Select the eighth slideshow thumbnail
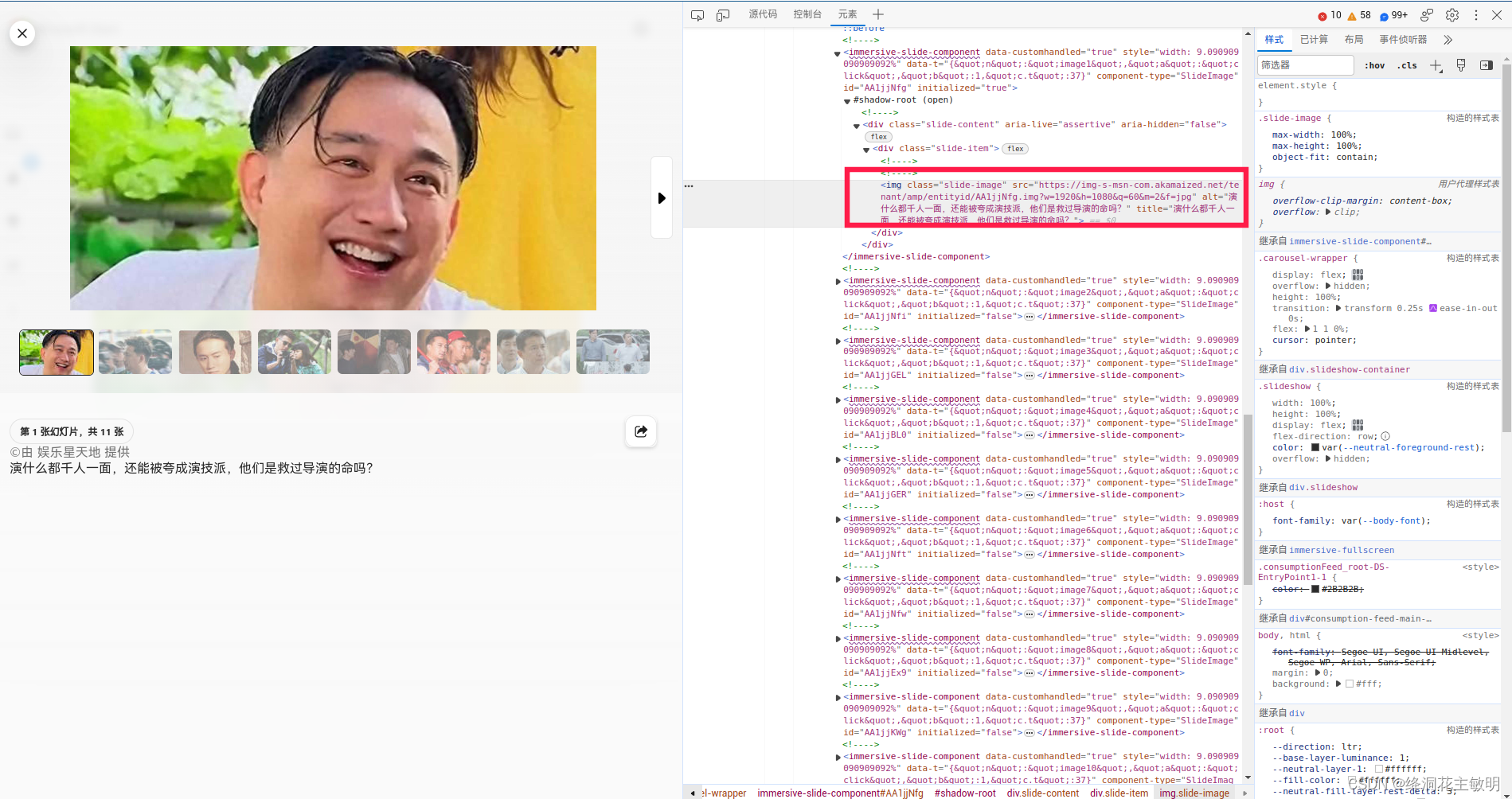Image resolution: width=1512 pixels, height=799 pixels. 613,352
